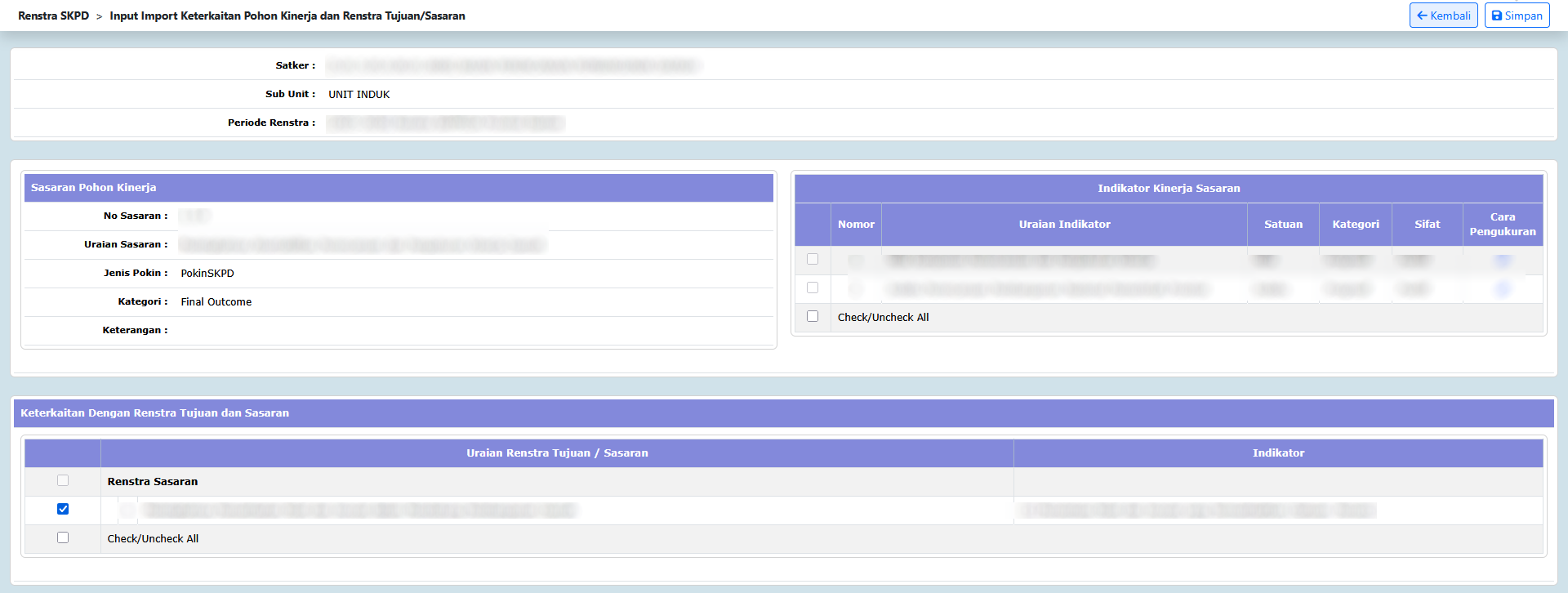Screen dimensions: 1568x593
Task: Click the Sifat column header
Action: tap(1427, 224)
